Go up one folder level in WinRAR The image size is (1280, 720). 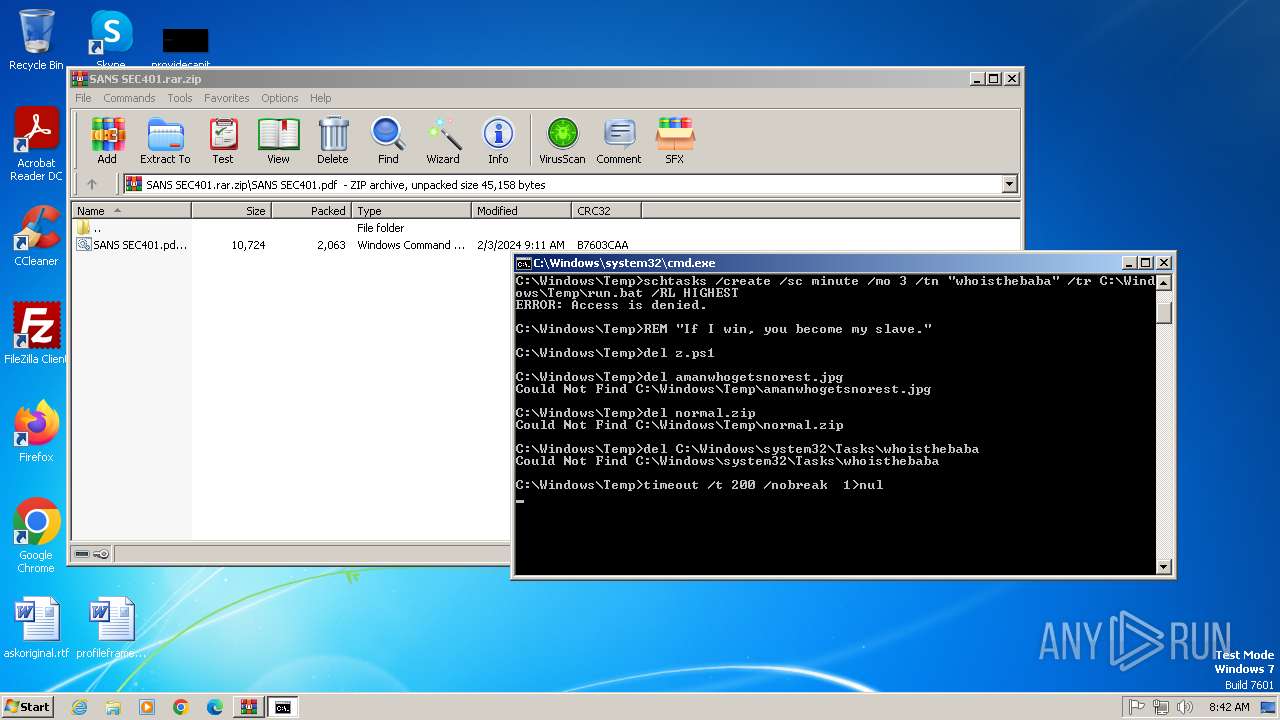[92, 184]
